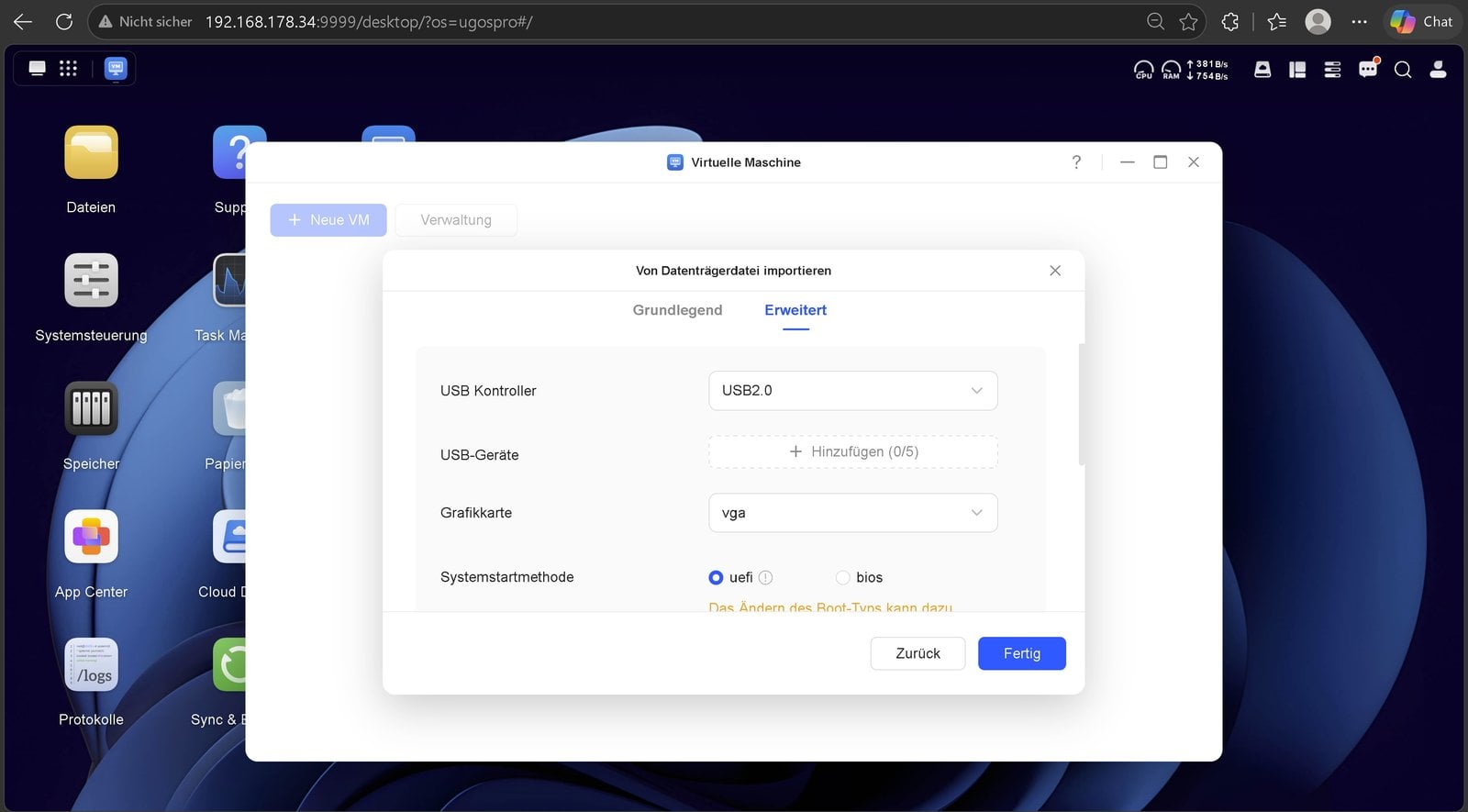
Task: Open the notifications message icon
Action: (x=1368, y=69)
